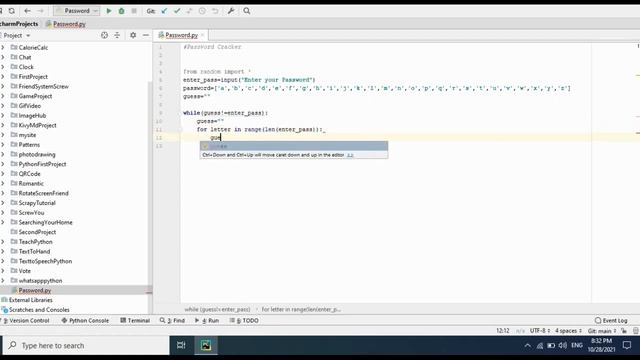Open the Version Control tool window
Viewport: 640px width, 360px height.
click(x=26, y=320)
